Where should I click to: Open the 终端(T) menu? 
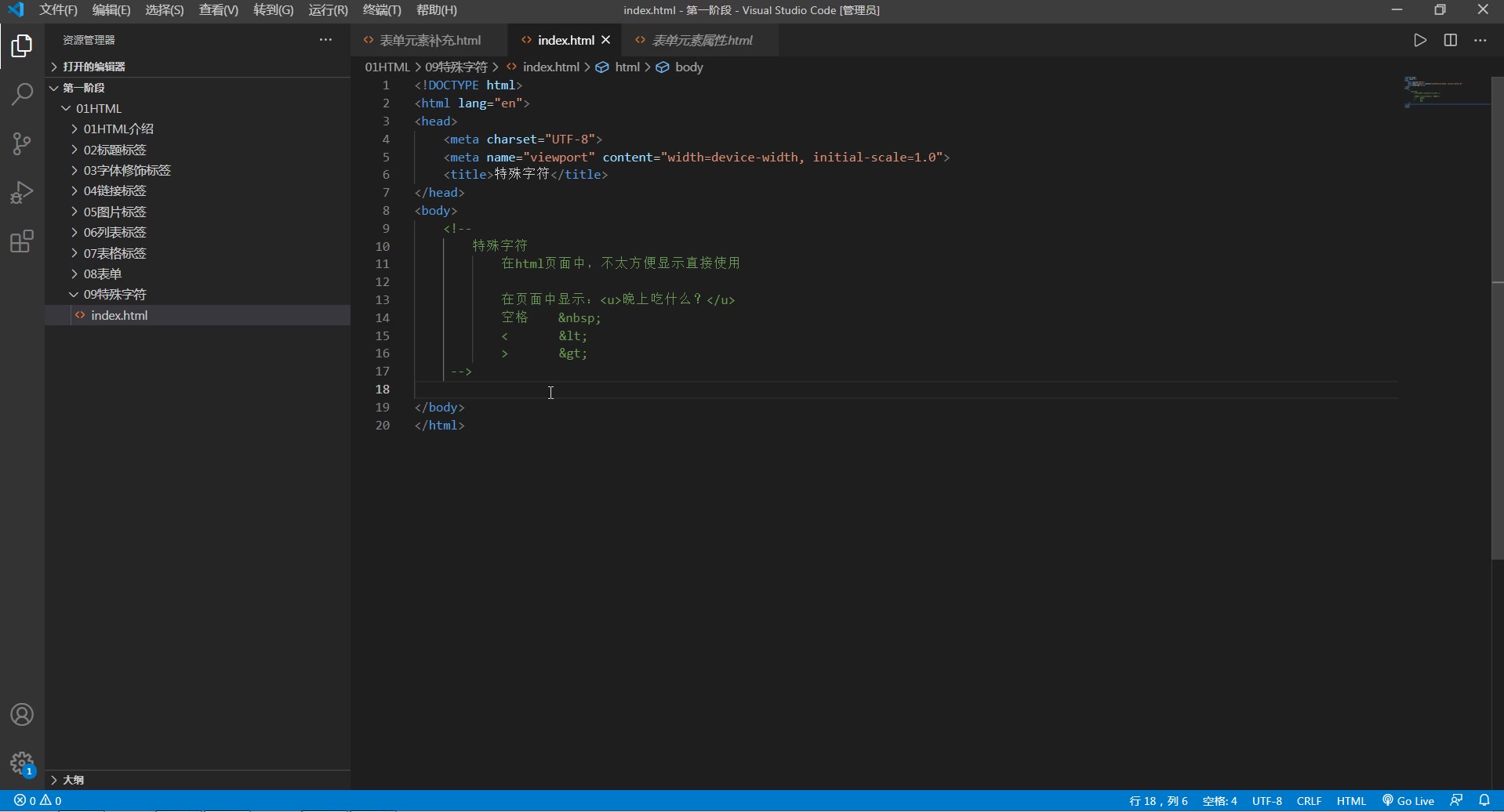point(382,10)
